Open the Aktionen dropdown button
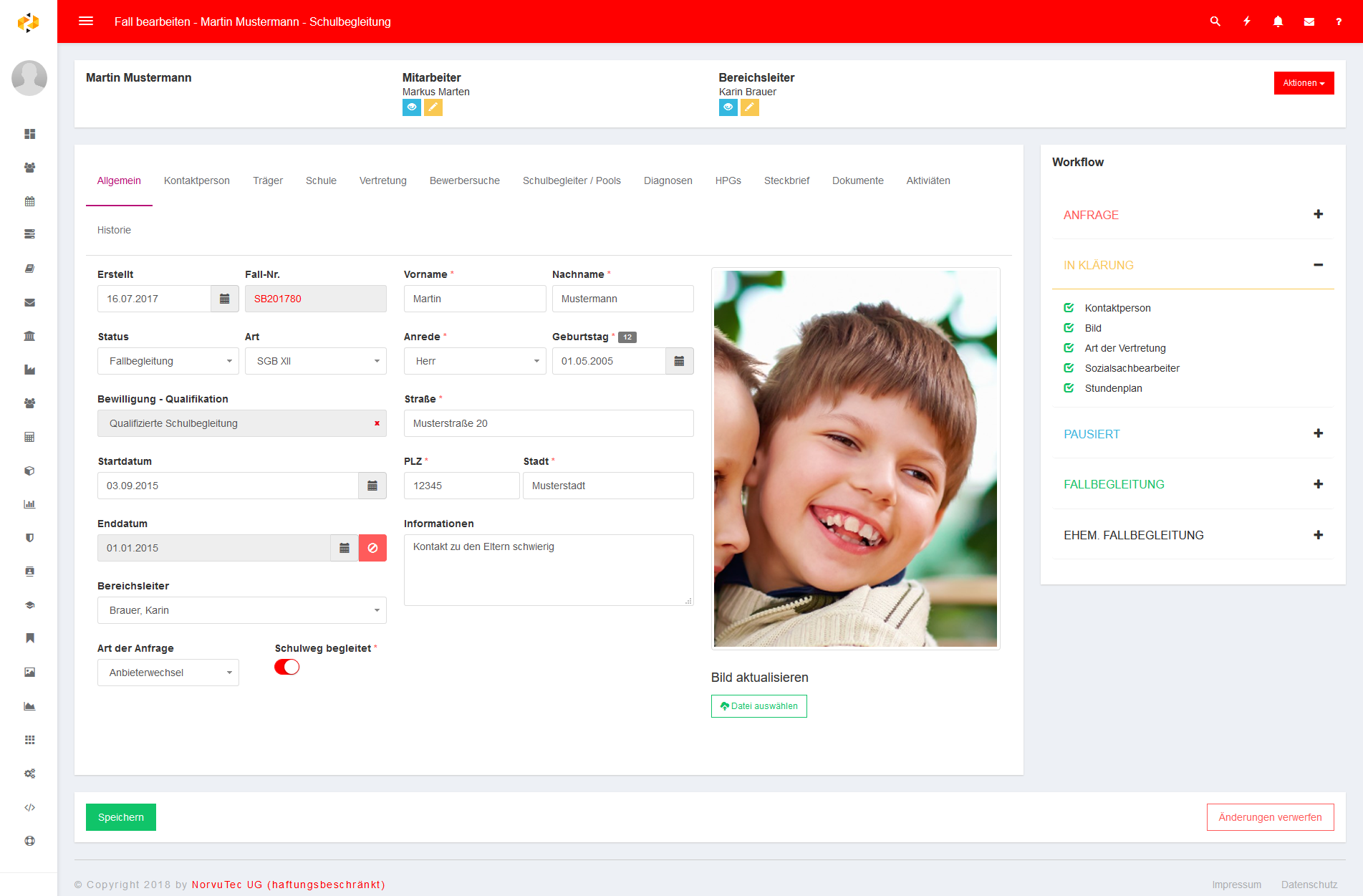 (1304, 83)
